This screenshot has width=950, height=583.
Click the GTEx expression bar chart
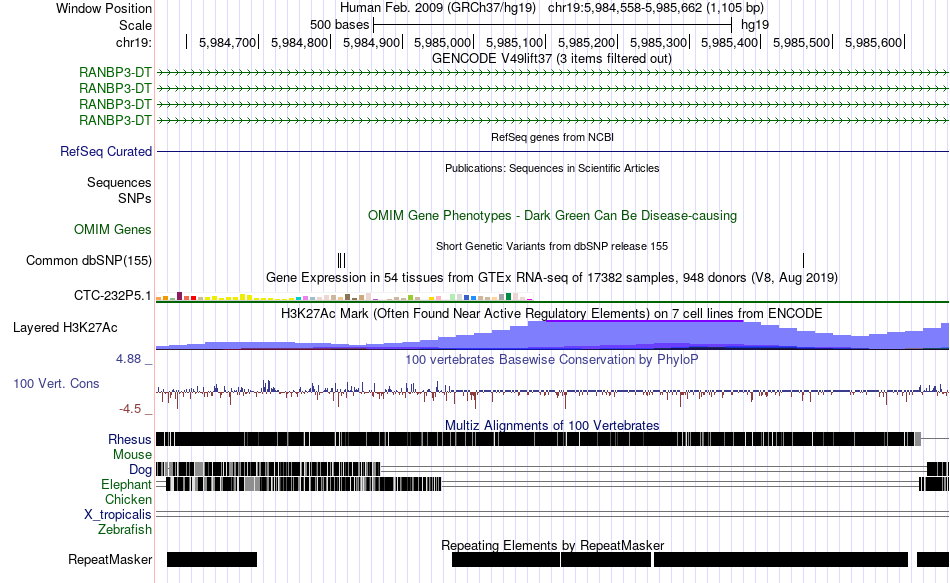point(344,296)
